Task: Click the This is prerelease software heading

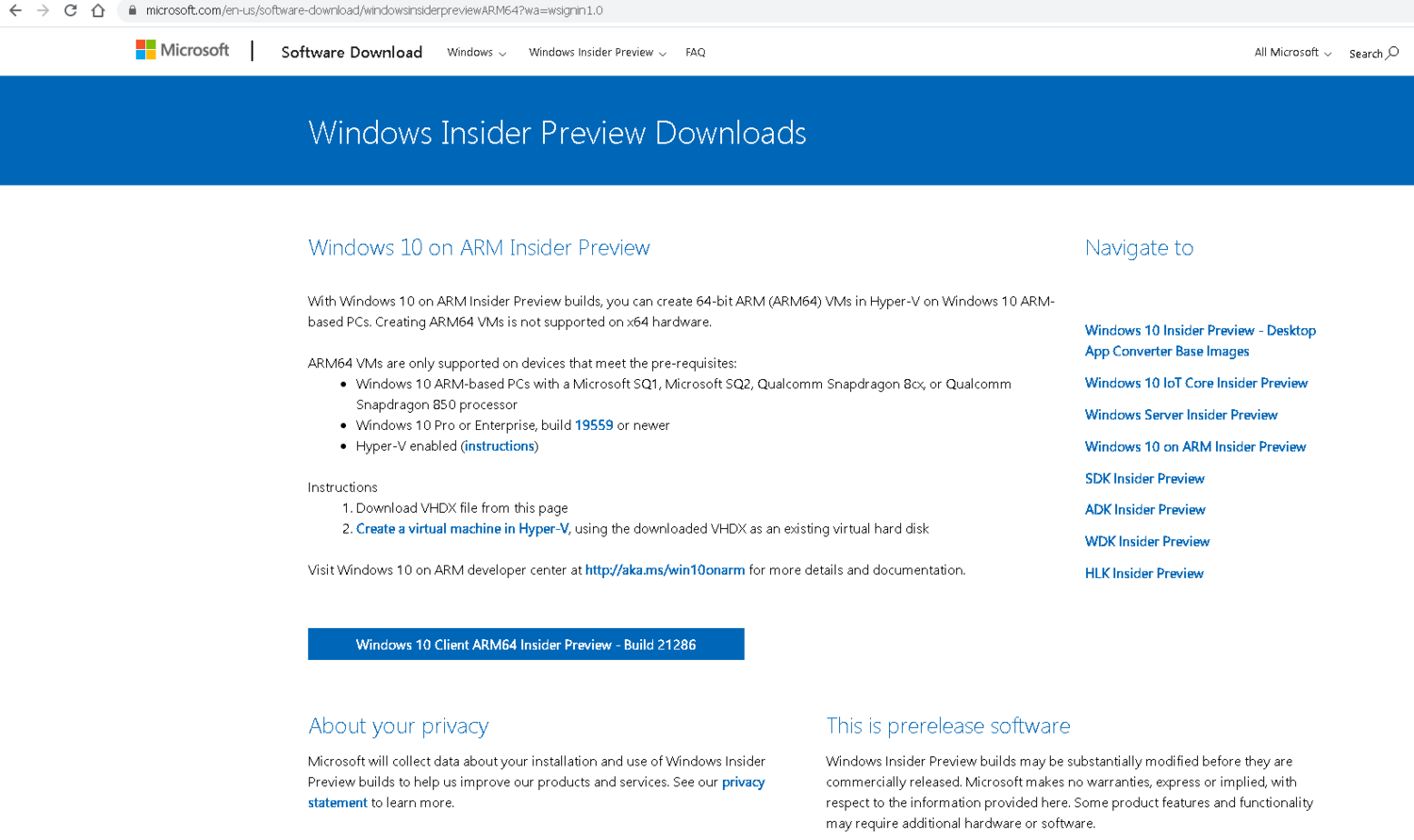Action: 948,726
